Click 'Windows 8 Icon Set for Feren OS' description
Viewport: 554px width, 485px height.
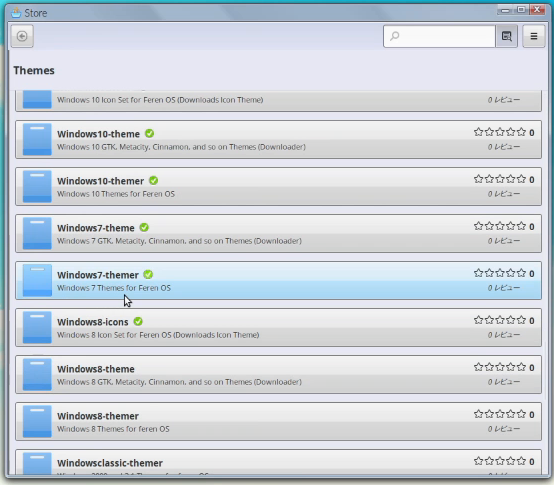click(158, 335)
